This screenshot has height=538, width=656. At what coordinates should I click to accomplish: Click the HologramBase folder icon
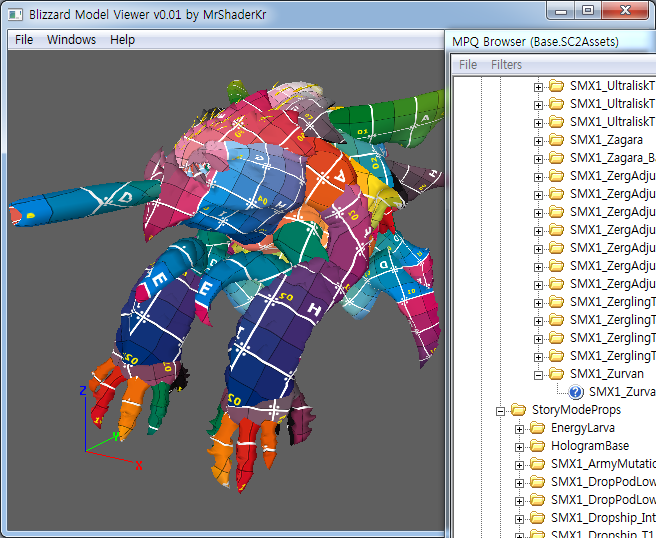click(x=538, y=446)
